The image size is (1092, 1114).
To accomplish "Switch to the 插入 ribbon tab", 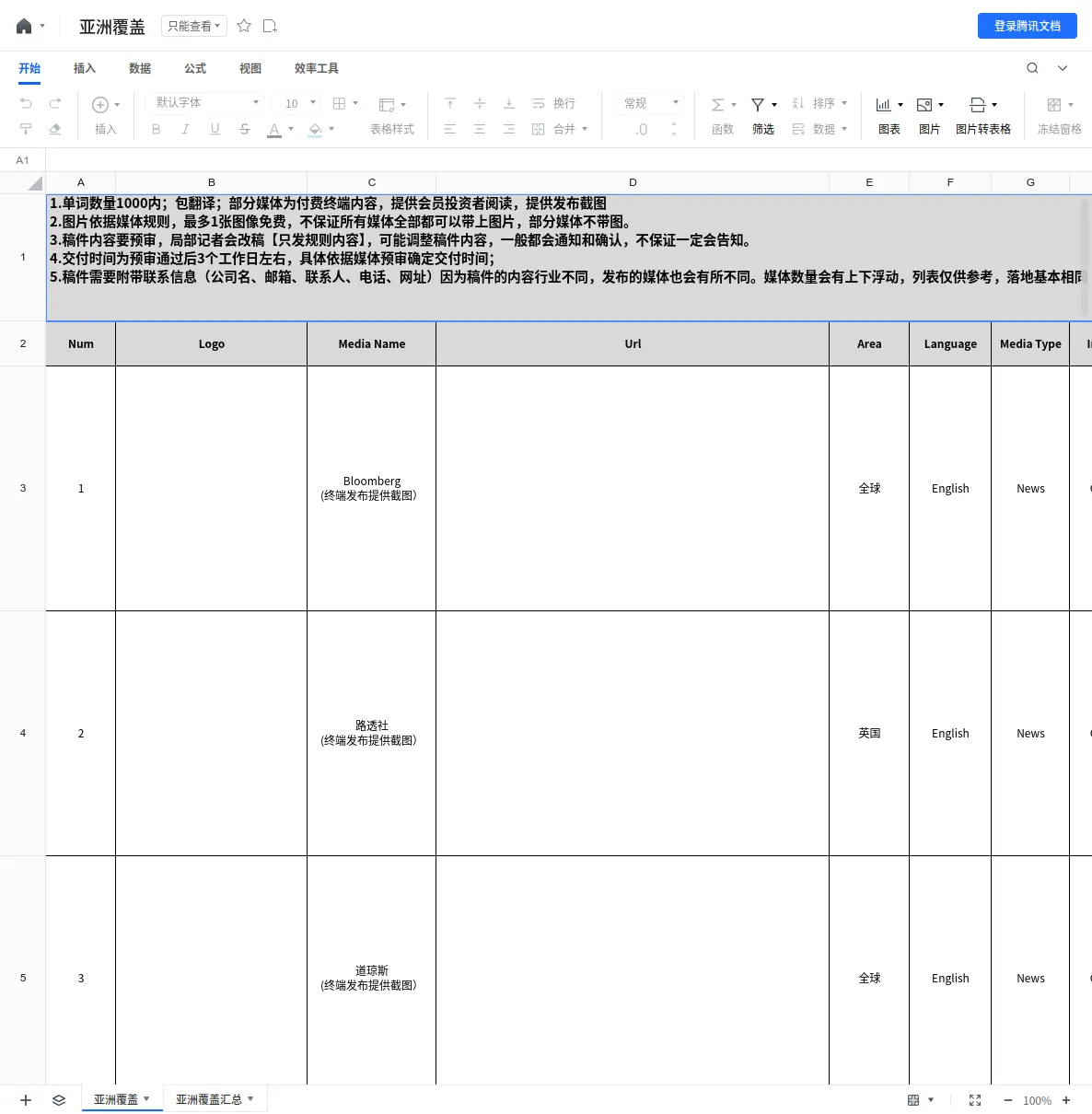I will pyautogui.click(x=85, y=68).
